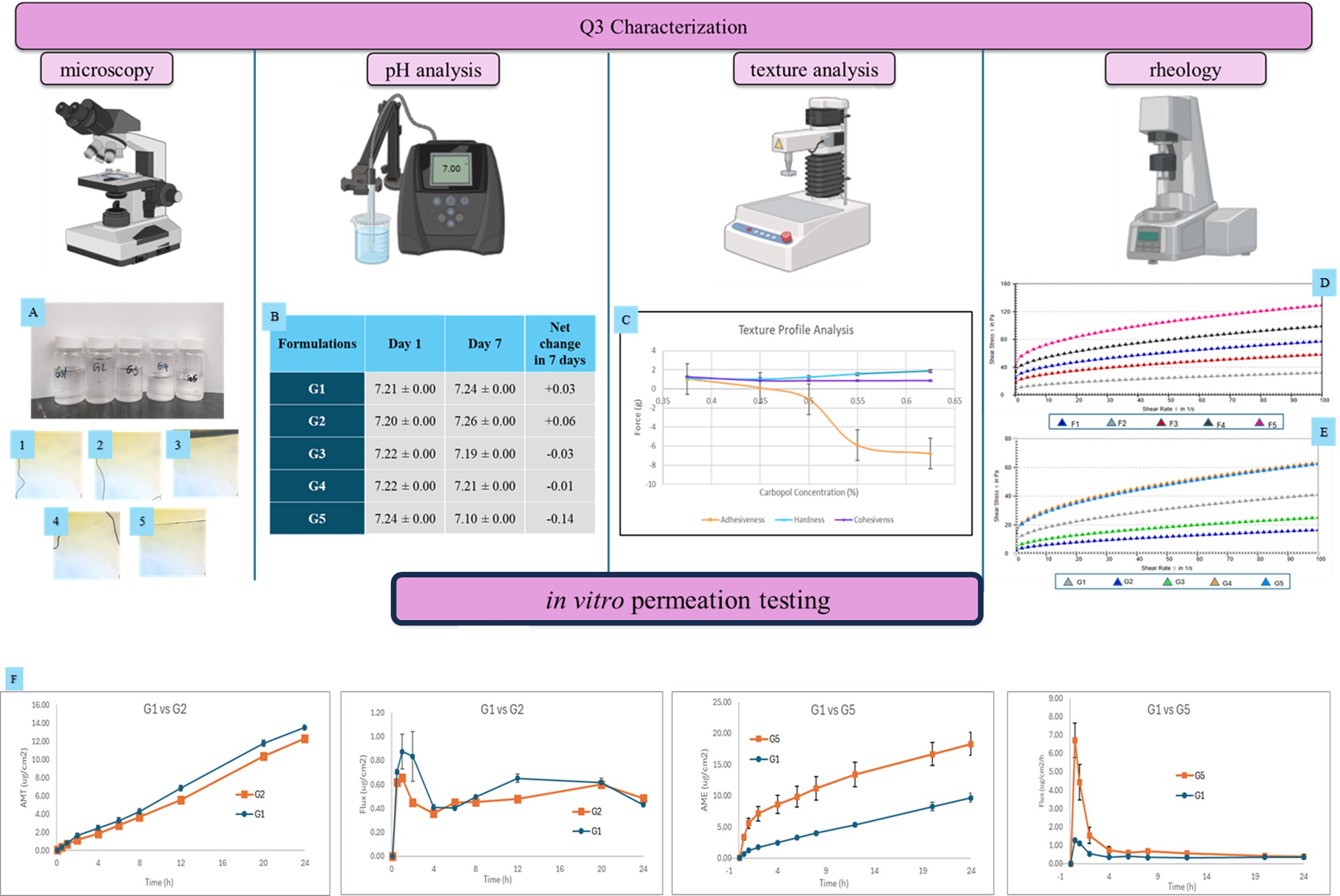
Task: Open micrograph thumbnail numbered 3
Action: tap(206, 464)
